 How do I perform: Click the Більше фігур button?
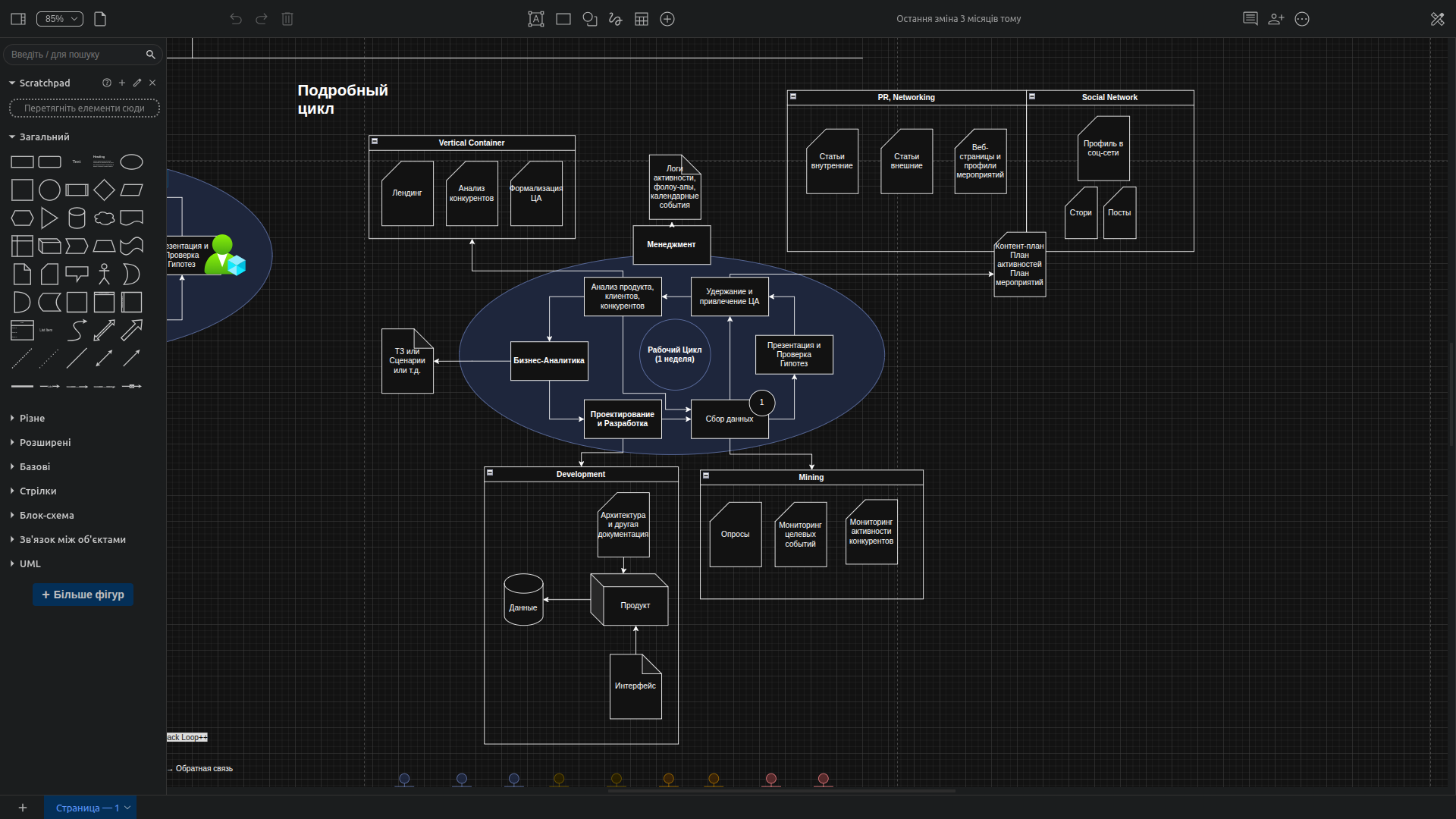[83, 595]
